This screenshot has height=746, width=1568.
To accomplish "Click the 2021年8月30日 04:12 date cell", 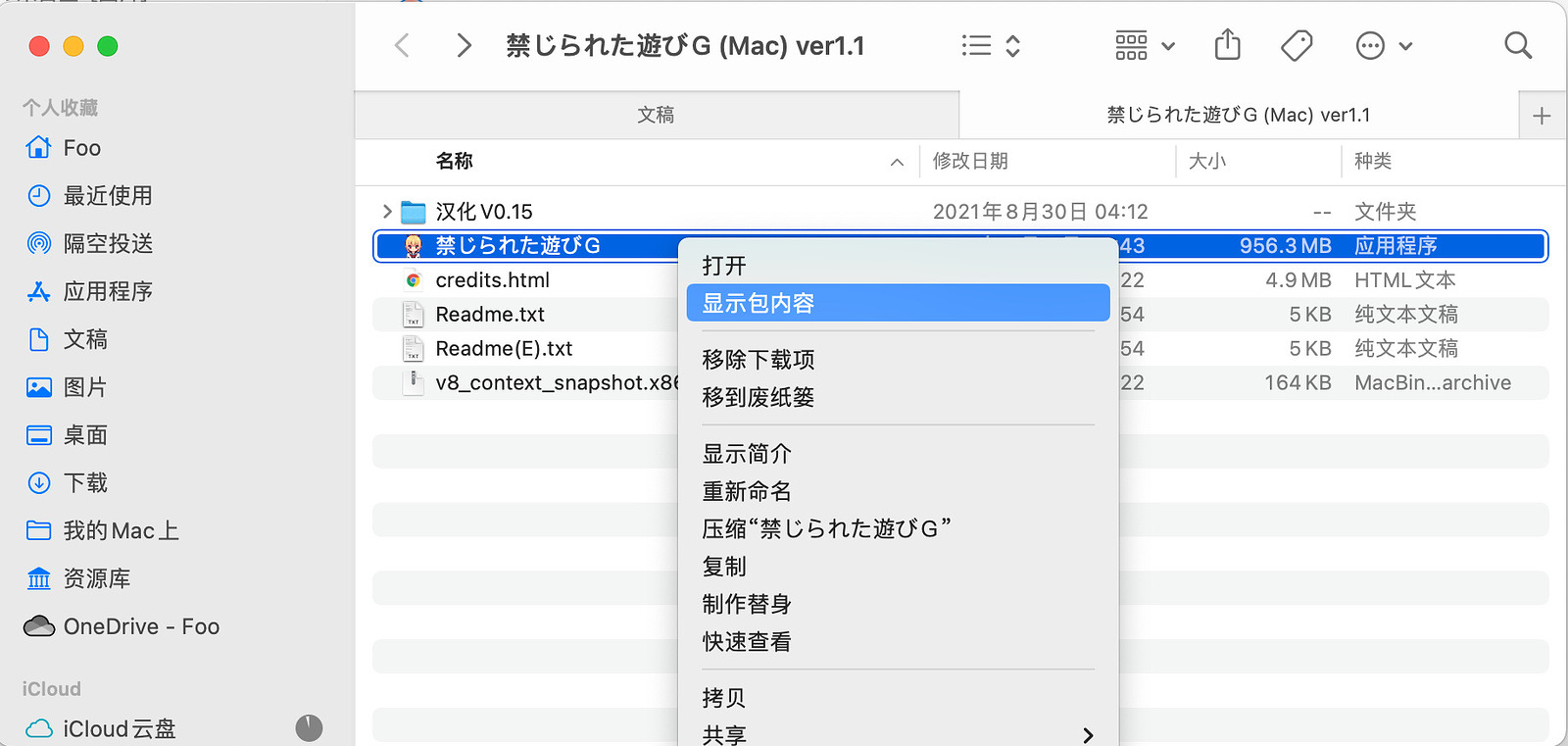I will (x=1040, y=212).
